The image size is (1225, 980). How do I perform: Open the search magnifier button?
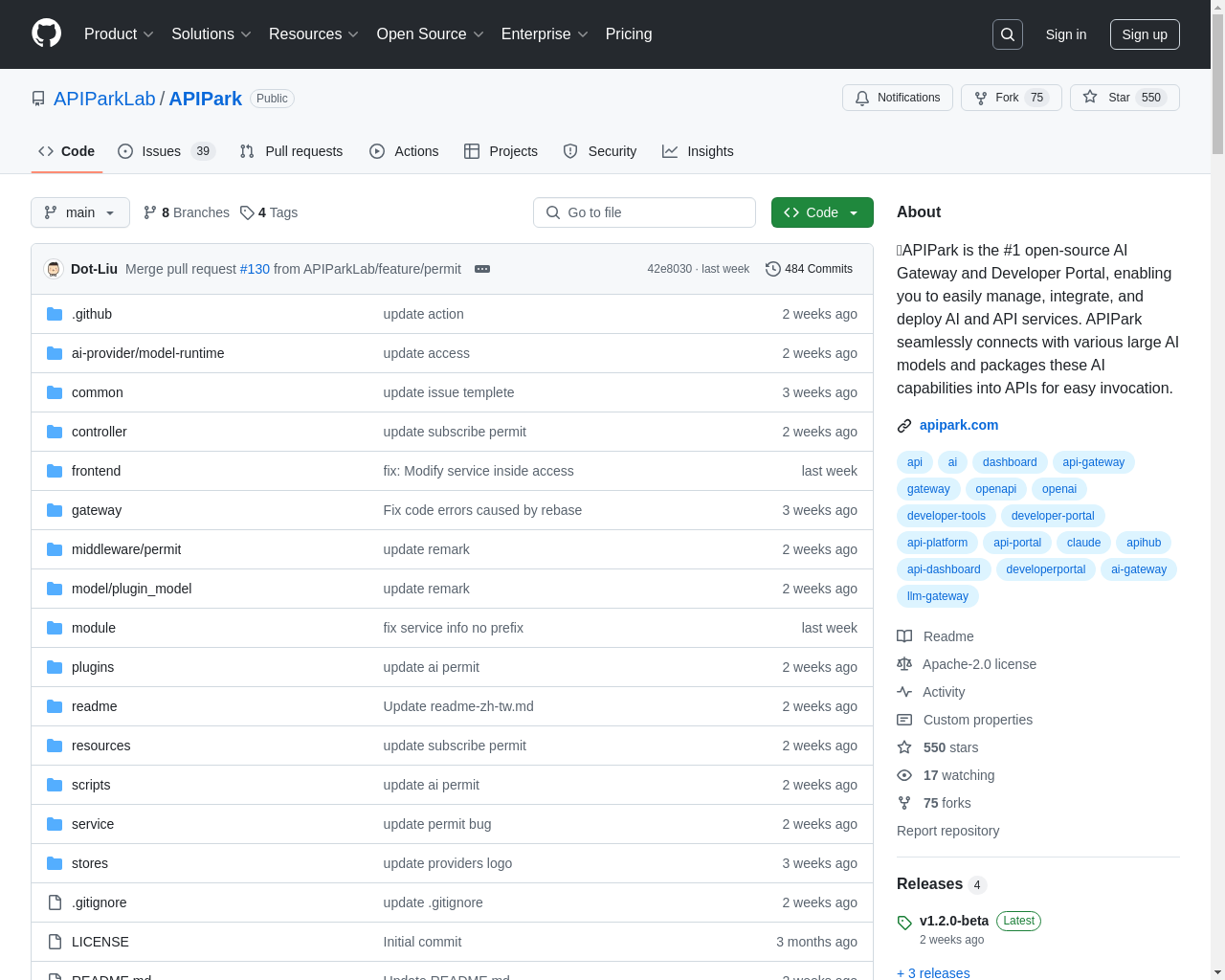[1008, 34]
